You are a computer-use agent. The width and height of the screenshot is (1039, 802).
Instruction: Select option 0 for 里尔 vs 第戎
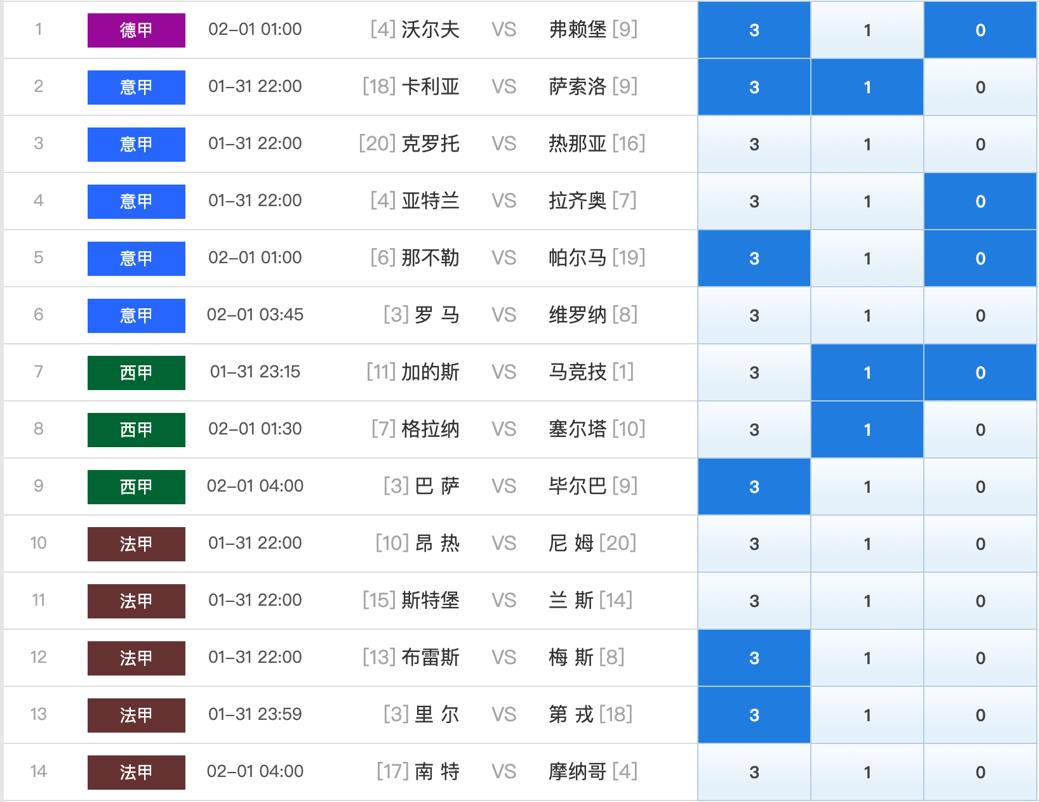click(980, 714)
